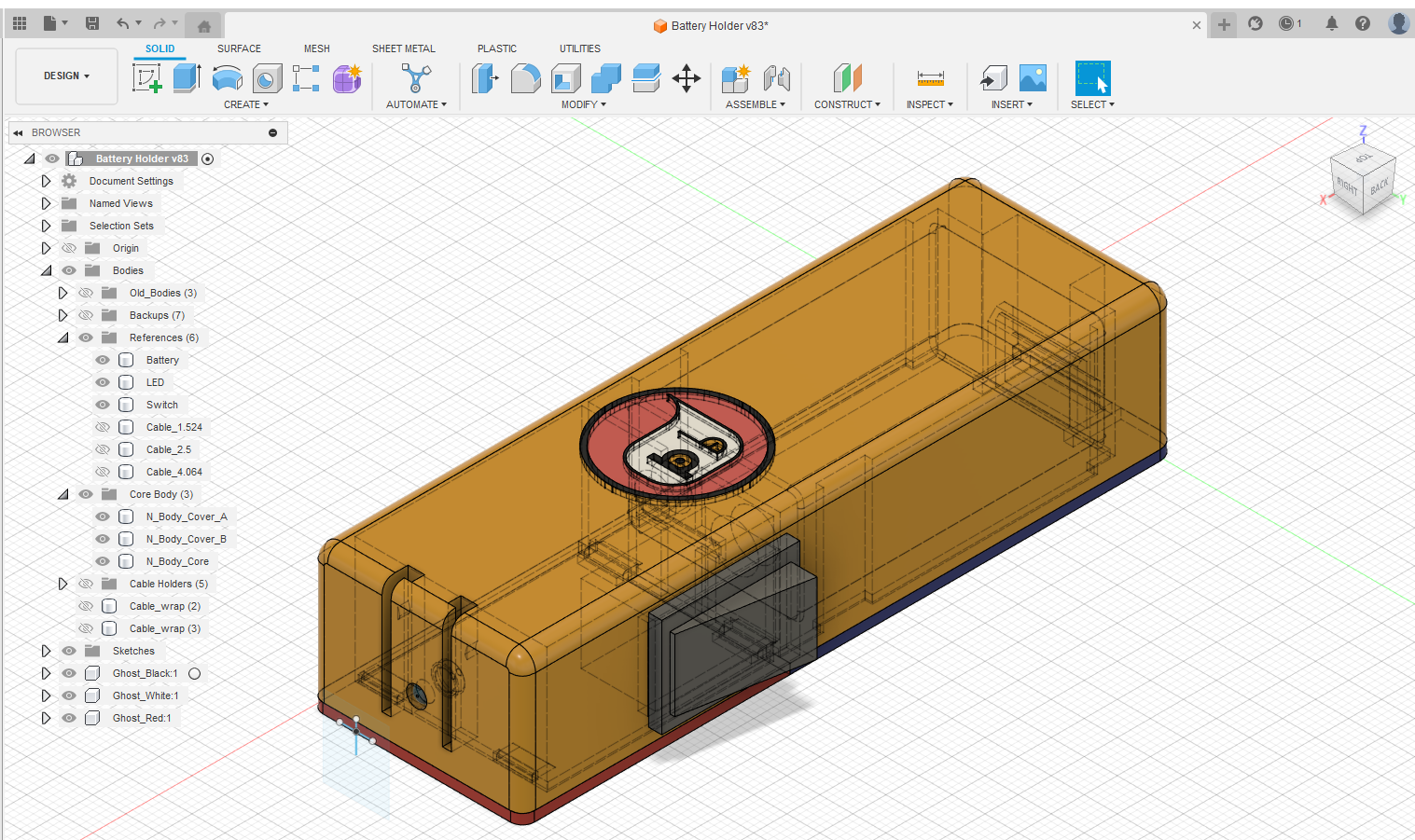The image size is (1415, 840).
Task: Select the Create Sketch tool
Action: coord(147,78)
